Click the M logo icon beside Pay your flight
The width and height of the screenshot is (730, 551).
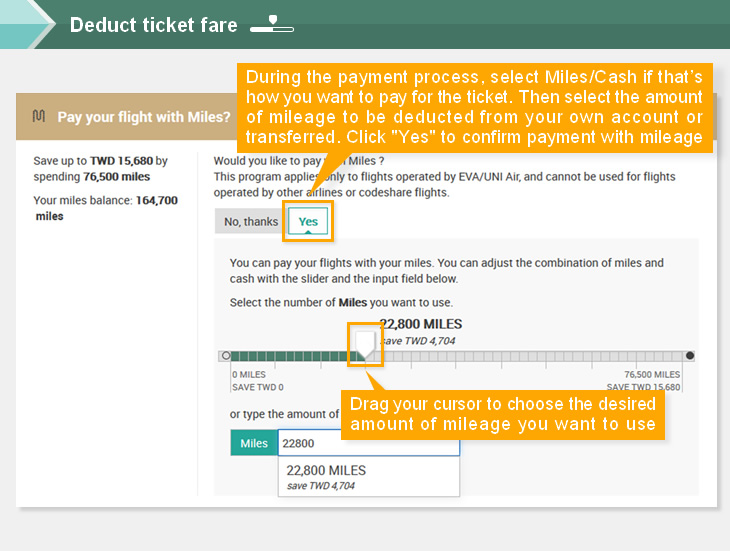tap(39, 115)
